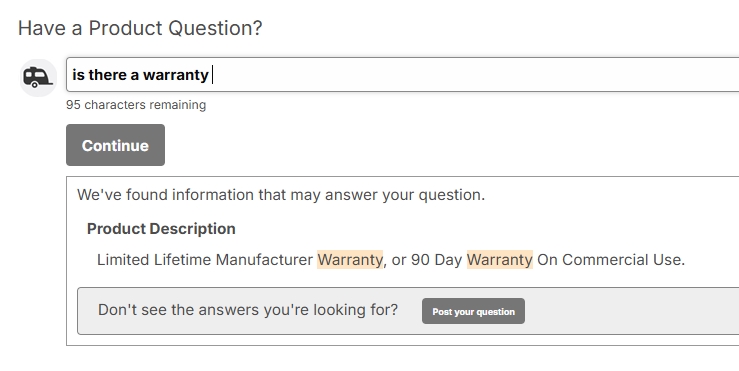Viewport: 739px width, 371px height.
Task: Click the first highlighted Warranty word
Action: click(x=350, y=260)
